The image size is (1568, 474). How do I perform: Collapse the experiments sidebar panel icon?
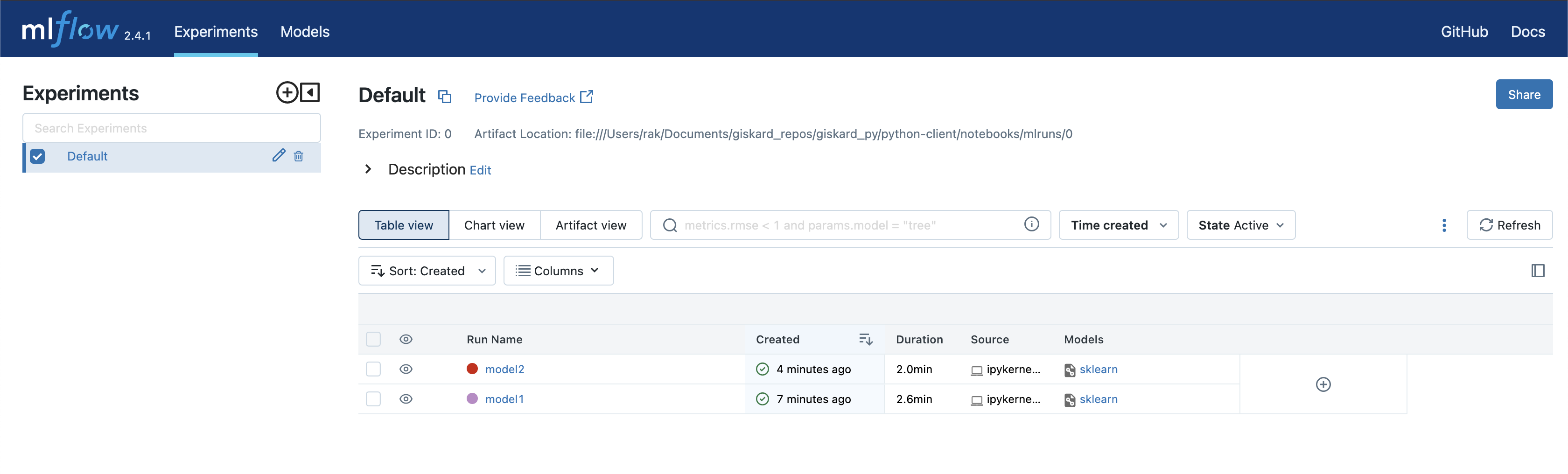[x=310, y=92]
